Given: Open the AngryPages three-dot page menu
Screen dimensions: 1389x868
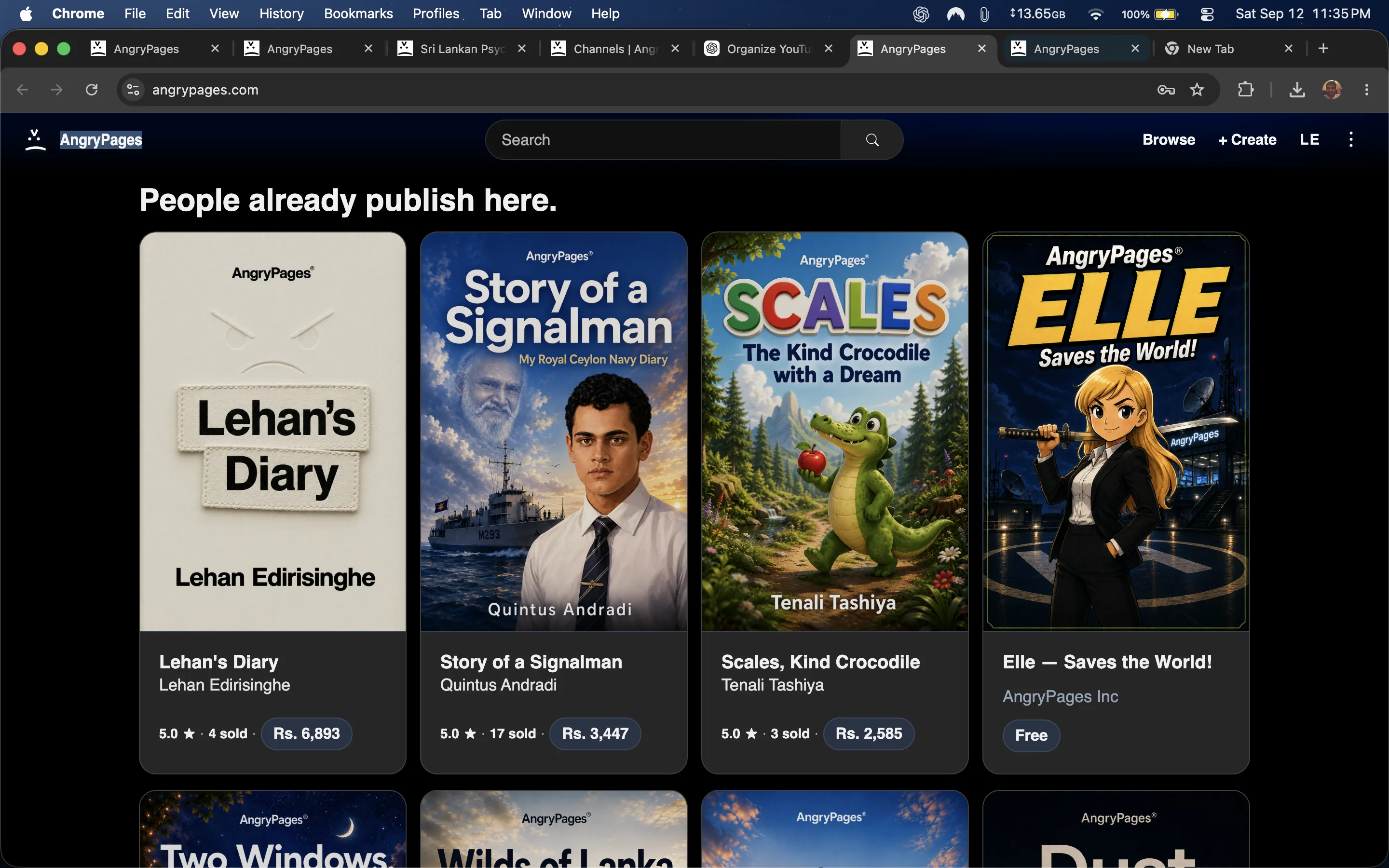Looking at the screenshot, I should pyautogui.click(x=1350, y=139).
